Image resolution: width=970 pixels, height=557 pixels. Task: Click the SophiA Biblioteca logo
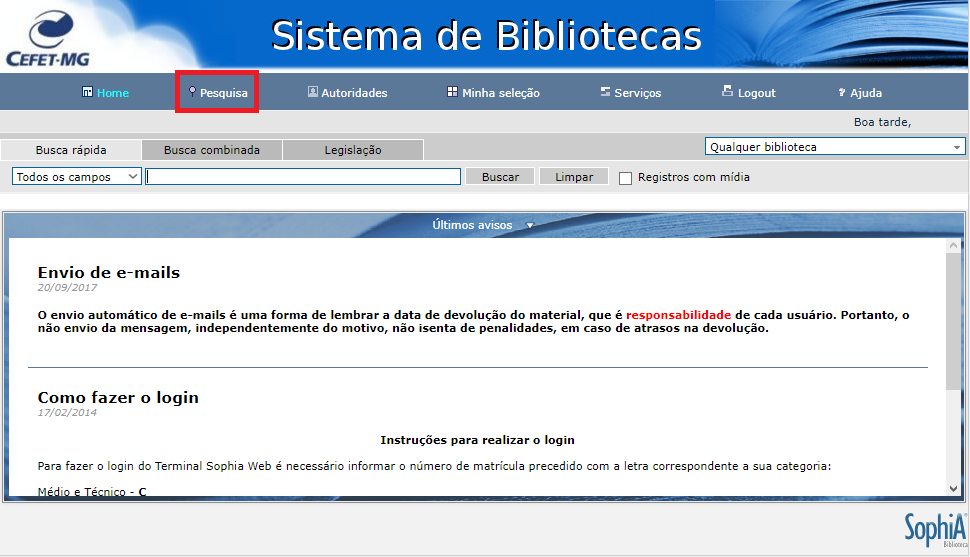[x=935, y=530]
